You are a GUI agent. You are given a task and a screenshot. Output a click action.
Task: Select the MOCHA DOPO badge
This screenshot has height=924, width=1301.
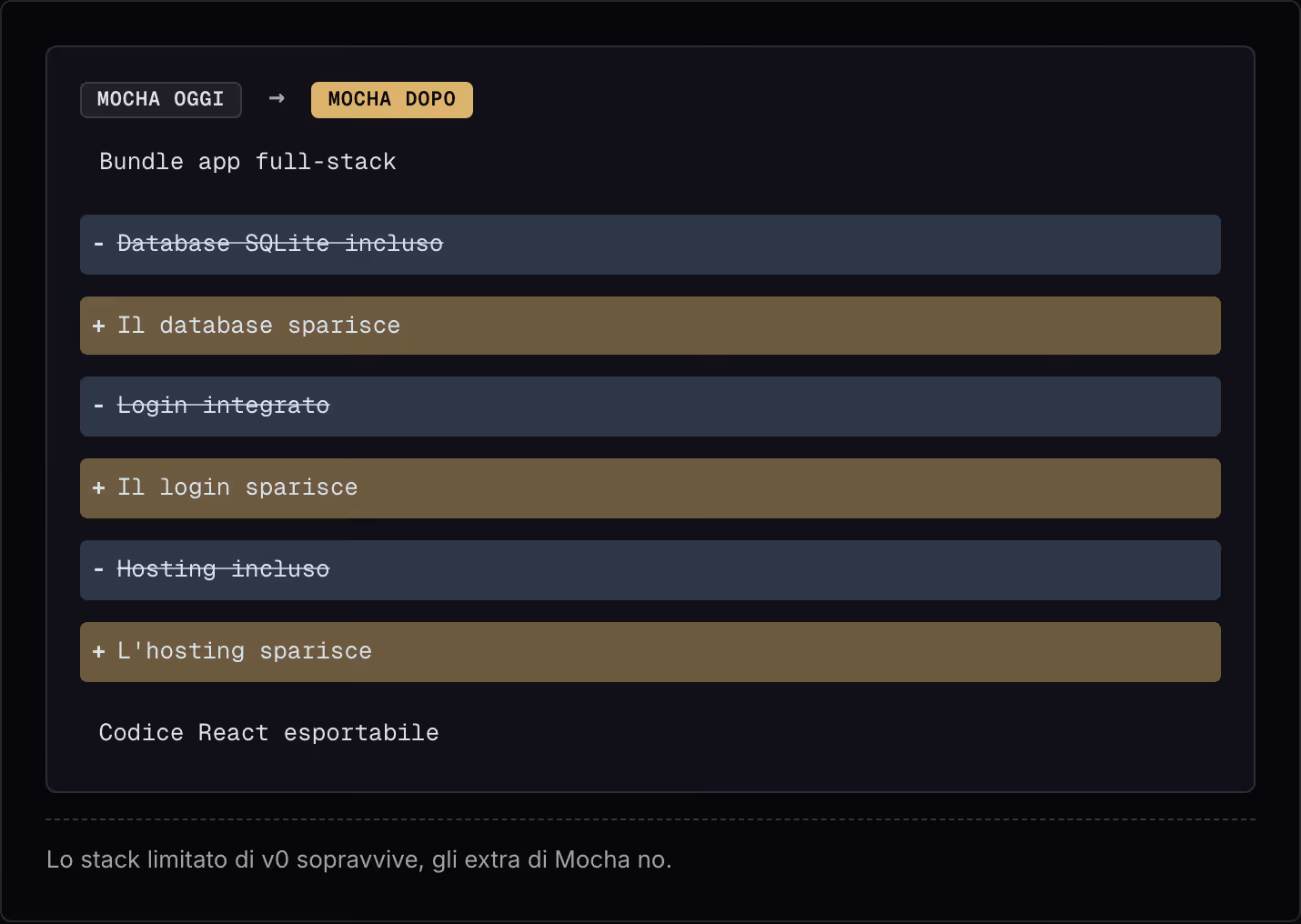point(392,100)
